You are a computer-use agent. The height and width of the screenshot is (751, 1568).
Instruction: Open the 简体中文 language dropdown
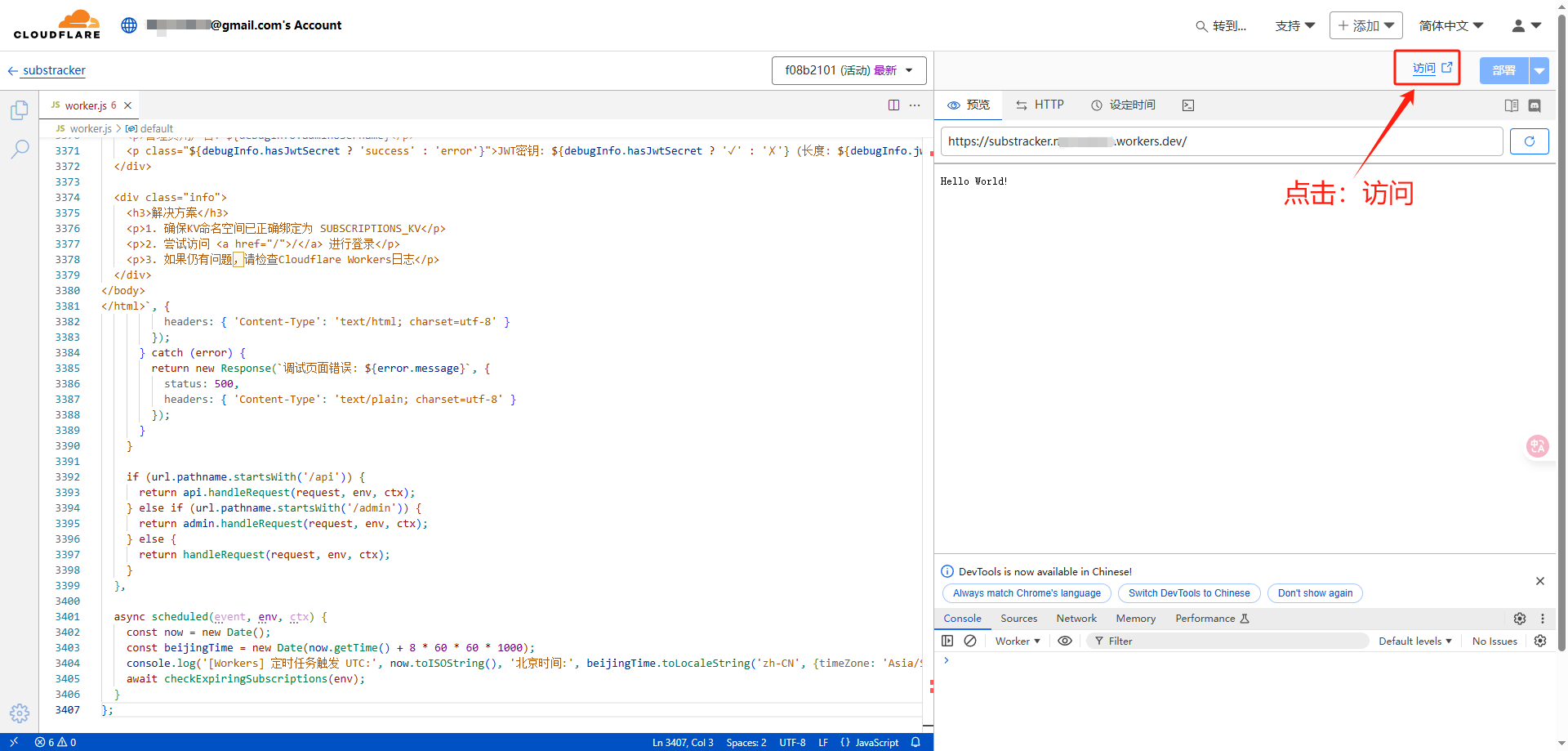click(x=1451, y=26)
